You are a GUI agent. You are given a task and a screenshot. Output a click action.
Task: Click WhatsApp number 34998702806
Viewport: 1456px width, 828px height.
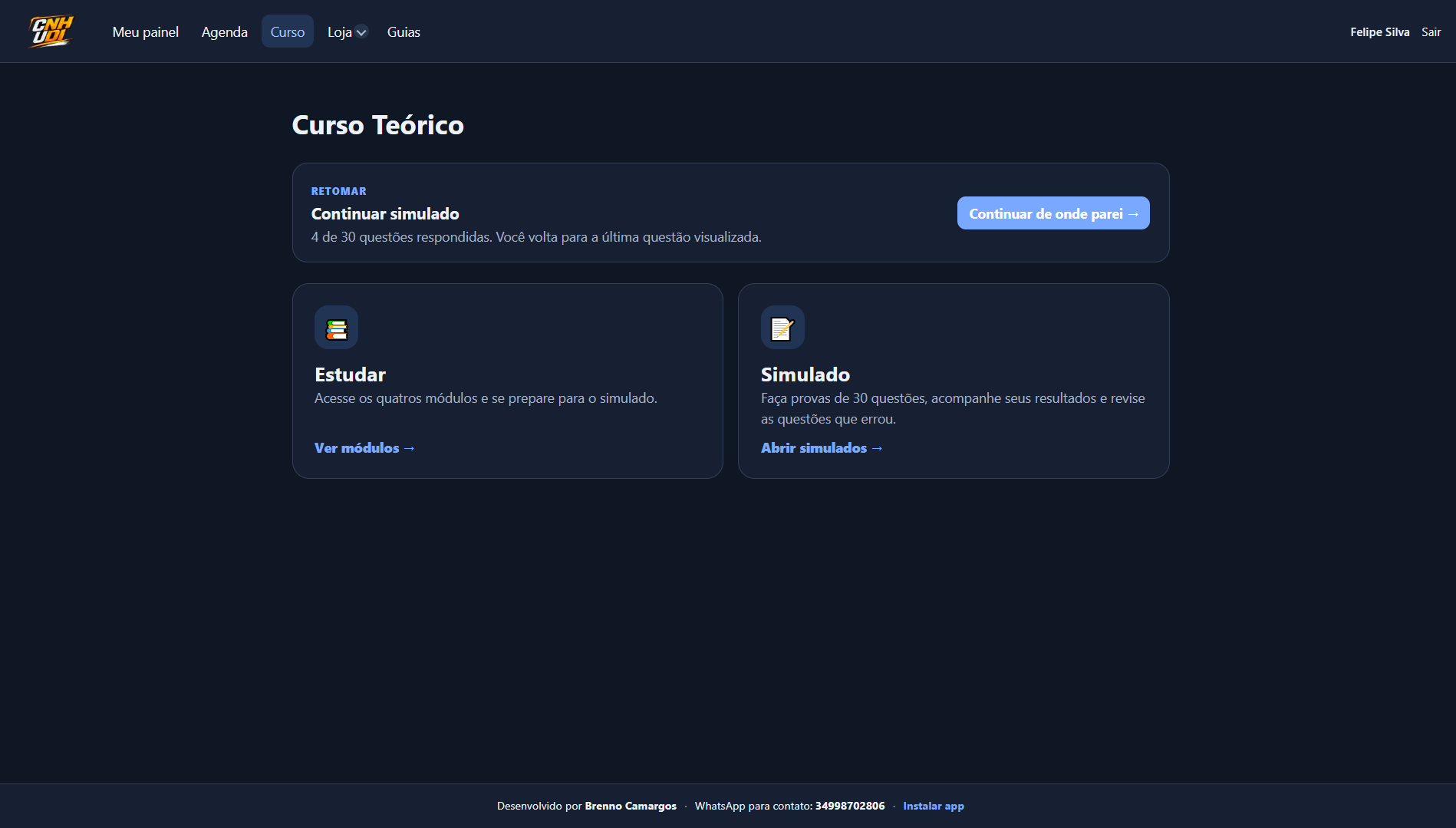coord(850,806)
